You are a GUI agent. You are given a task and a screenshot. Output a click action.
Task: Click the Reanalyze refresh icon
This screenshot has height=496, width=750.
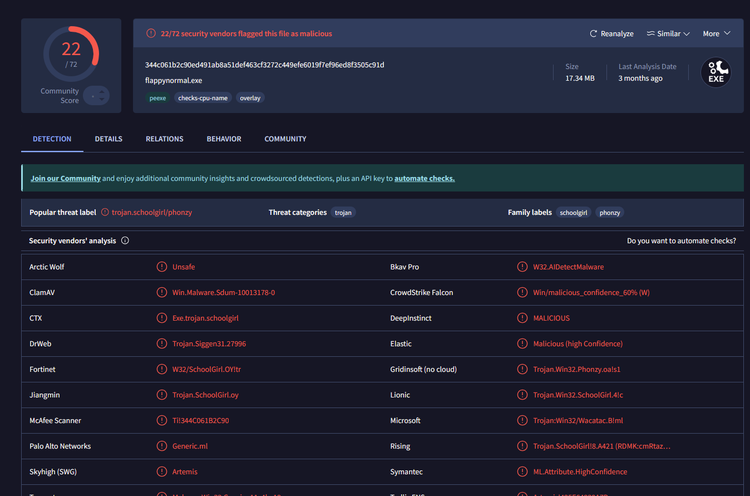point(593,33)
